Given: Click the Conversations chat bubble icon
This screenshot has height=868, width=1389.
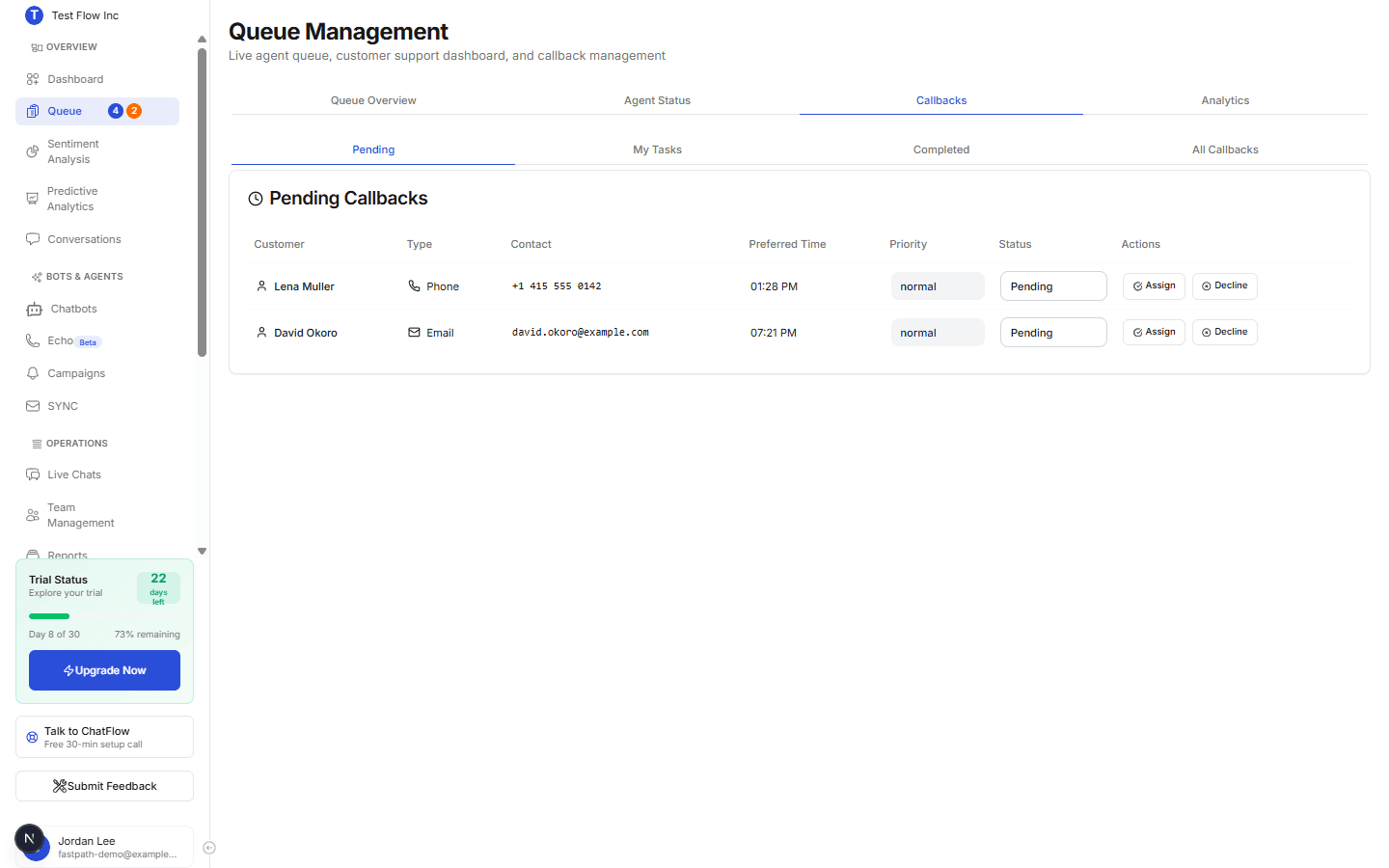Looking at the screenshot, I should [33, 239].
